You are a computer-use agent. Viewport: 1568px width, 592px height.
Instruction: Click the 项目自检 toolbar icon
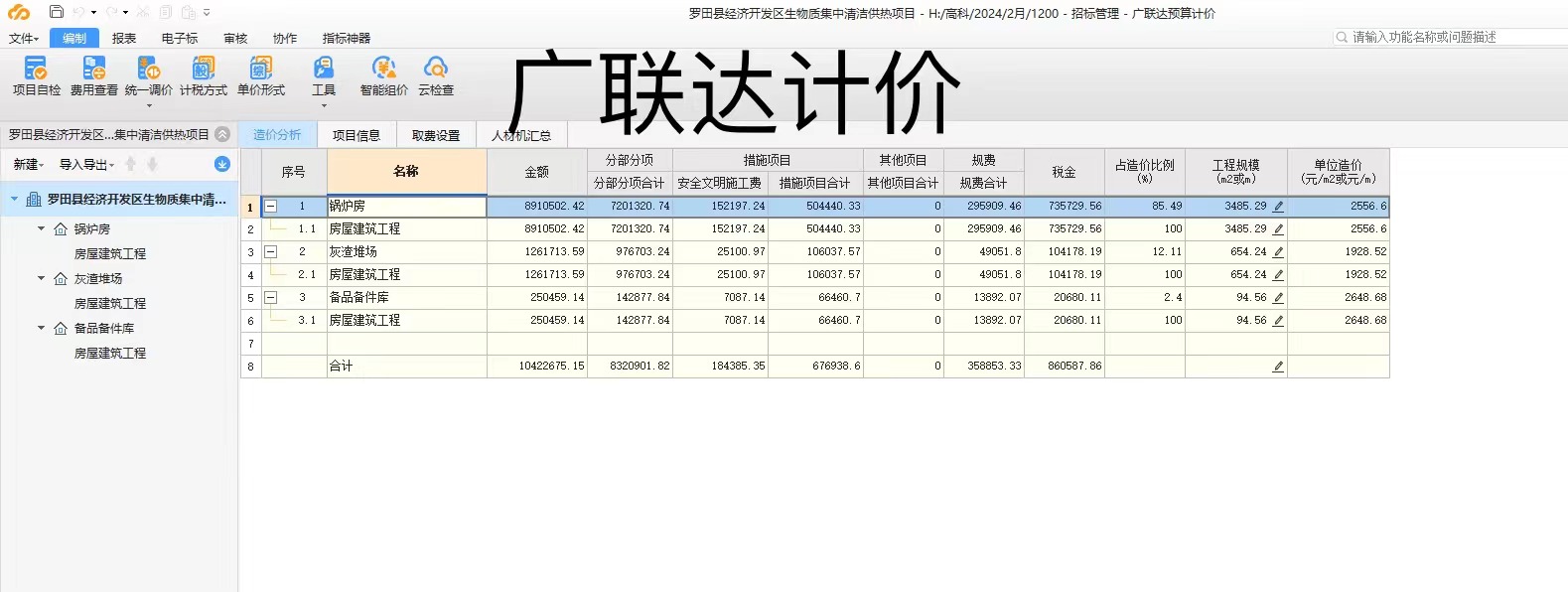coord(36,68)
